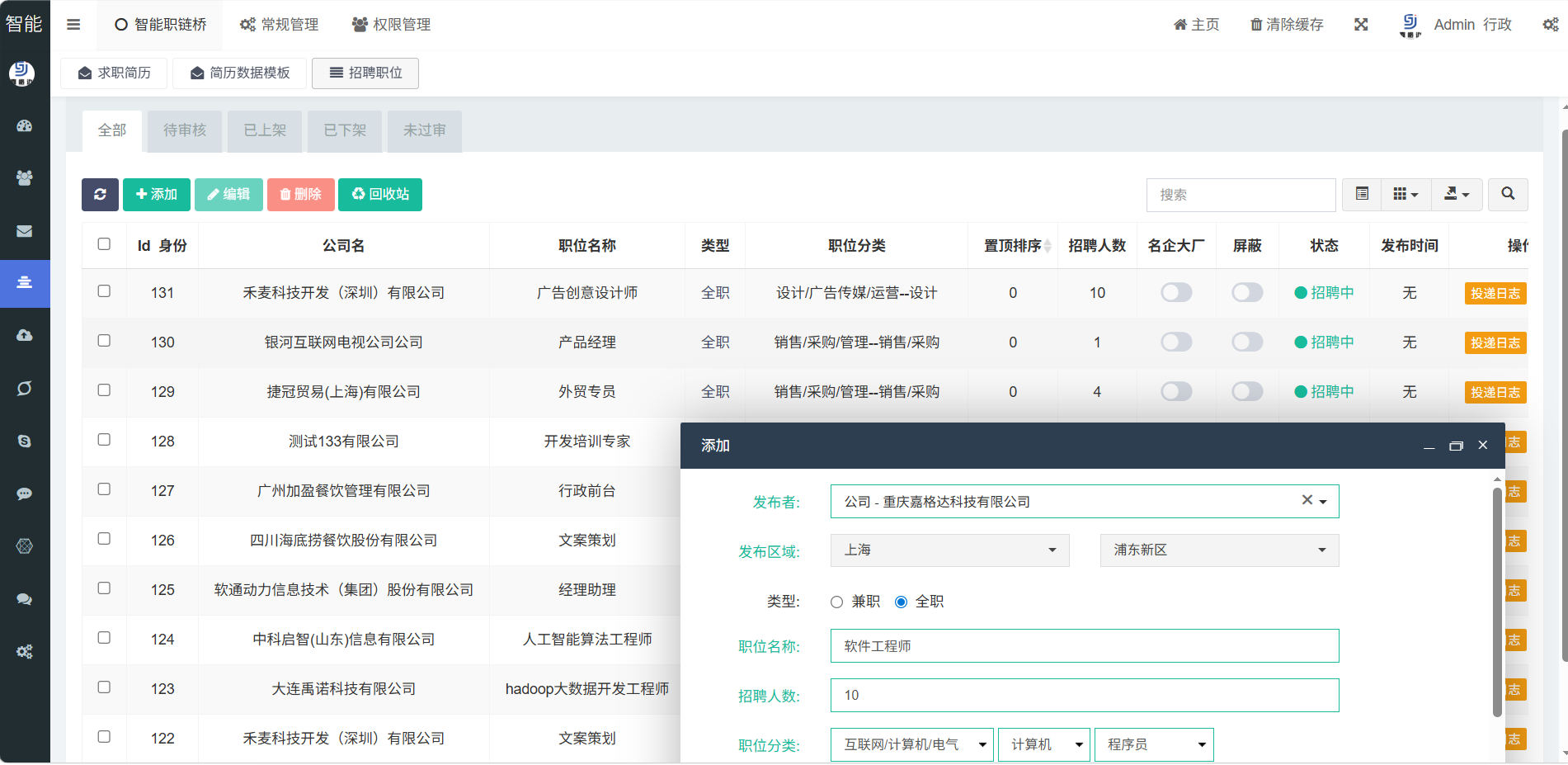Screen dimensions: 1568x765
Task: Expand the 上海 province dropdown
Action: click(x=949, y=550)
